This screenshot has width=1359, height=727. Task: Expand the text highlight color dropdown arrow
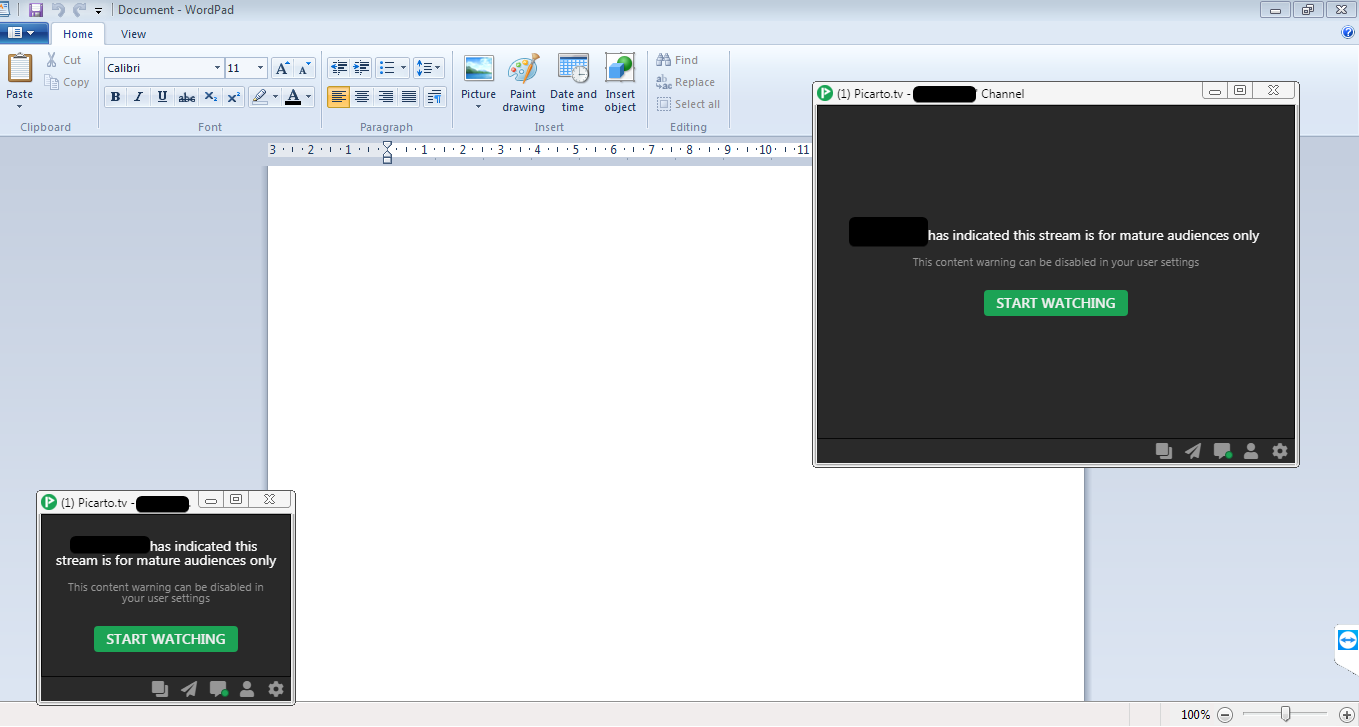(275, 97)
